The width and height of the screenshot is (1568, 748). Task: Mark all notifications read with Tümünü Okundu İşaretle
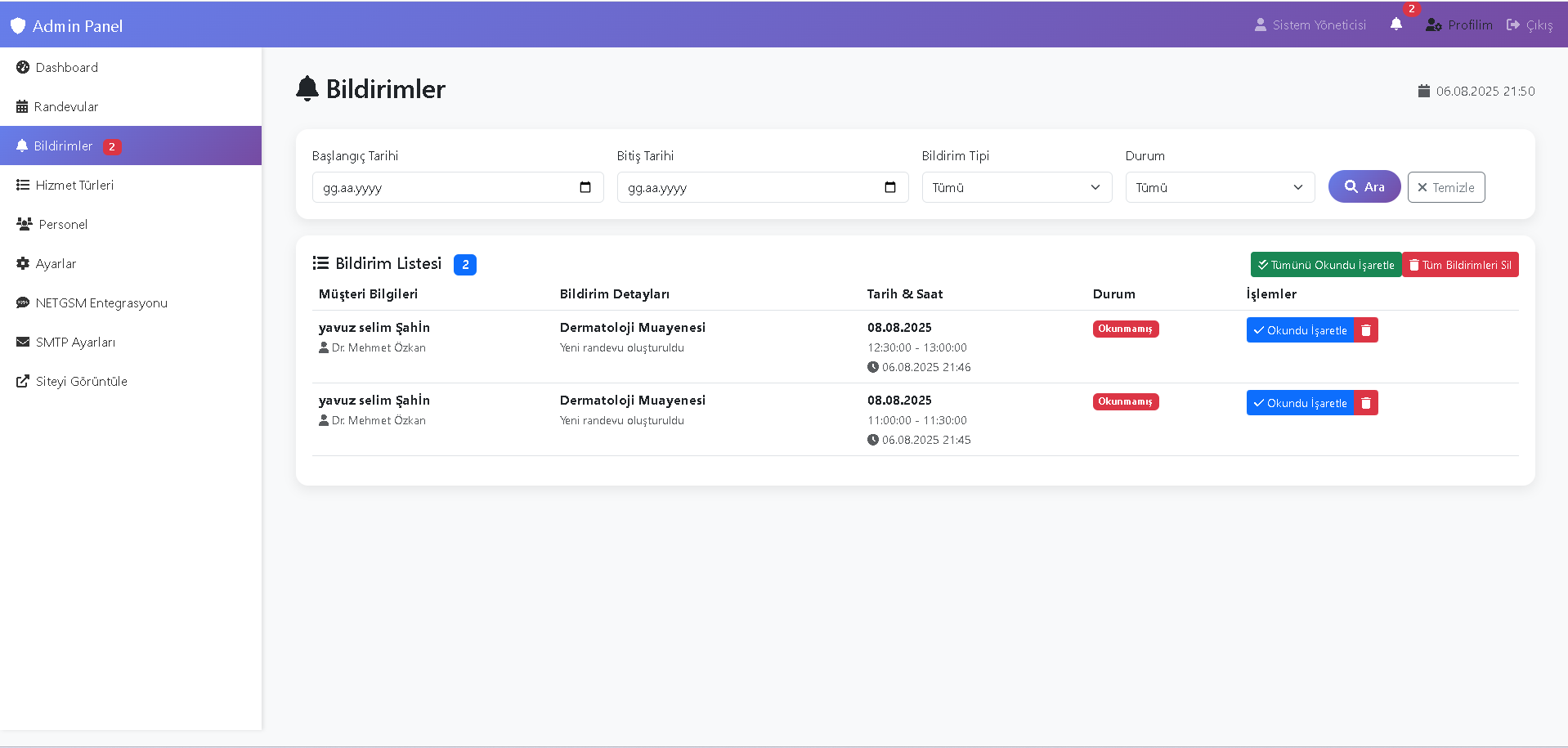pyautogui.click(x=1325, y=265)
